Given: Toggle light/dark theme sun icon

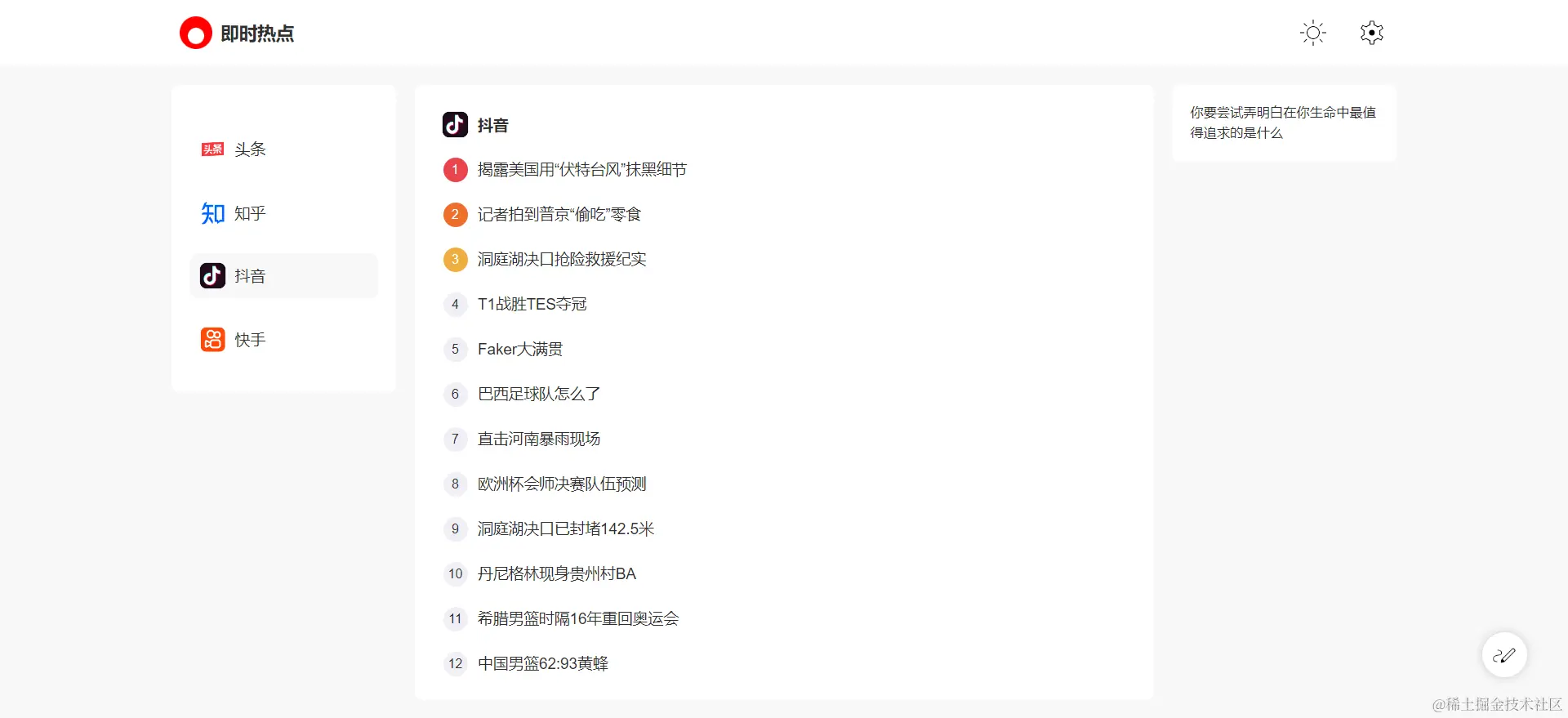Looking at the screenshot, I should 1312,33.
